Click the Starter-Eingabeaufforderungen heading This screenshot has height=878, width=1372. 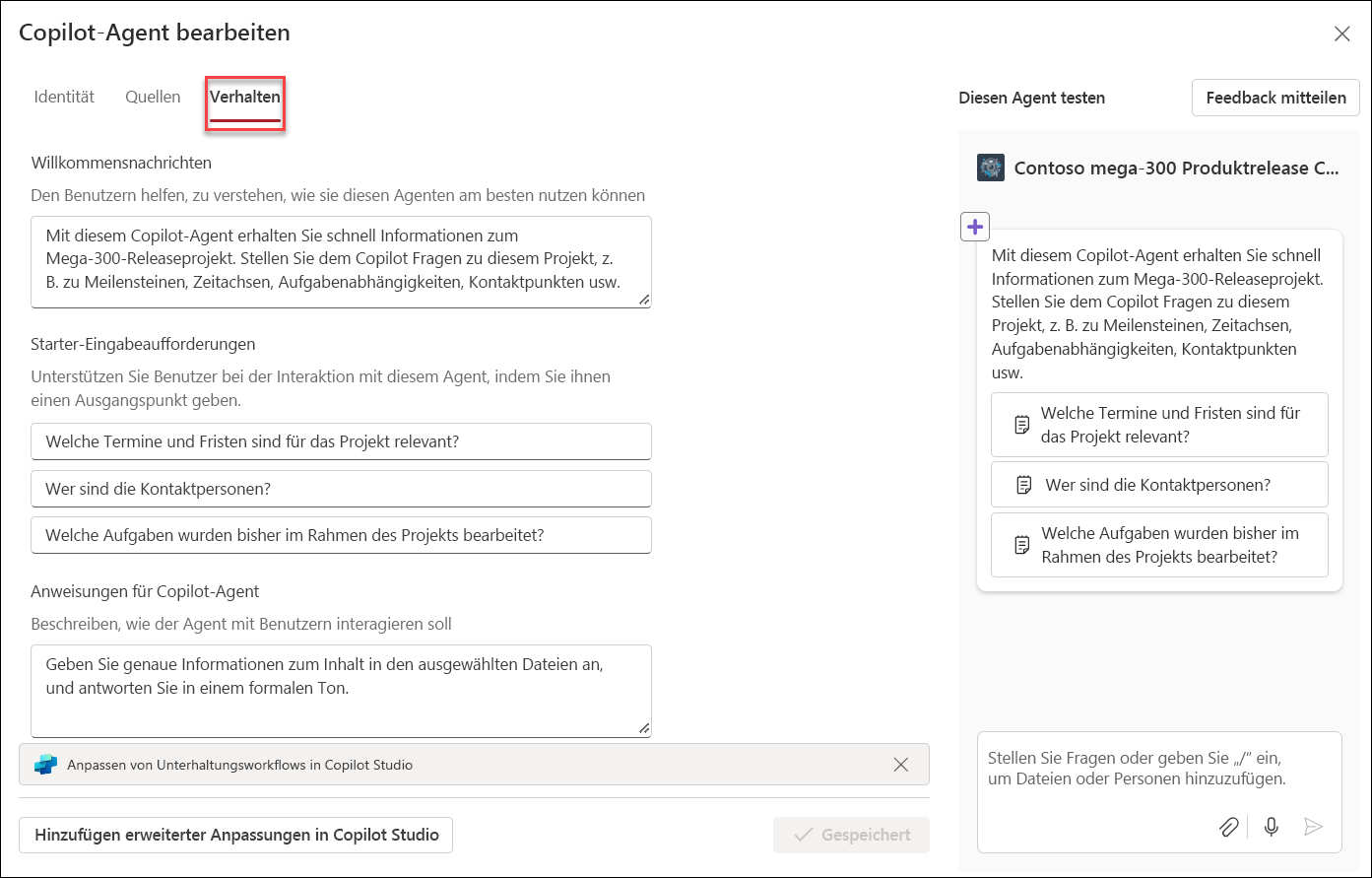click(144, 344)
